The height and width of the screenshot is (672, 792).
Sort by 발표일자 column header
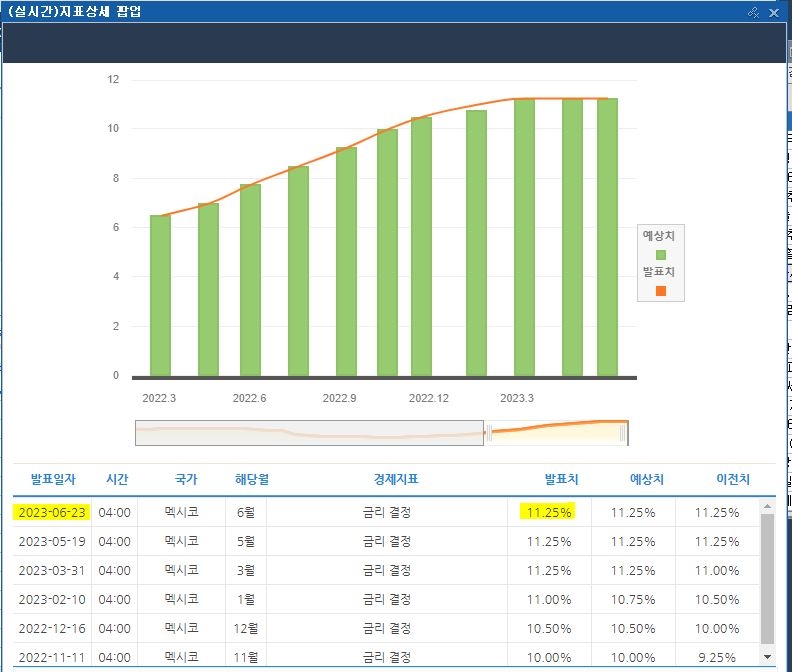point(53,479)
